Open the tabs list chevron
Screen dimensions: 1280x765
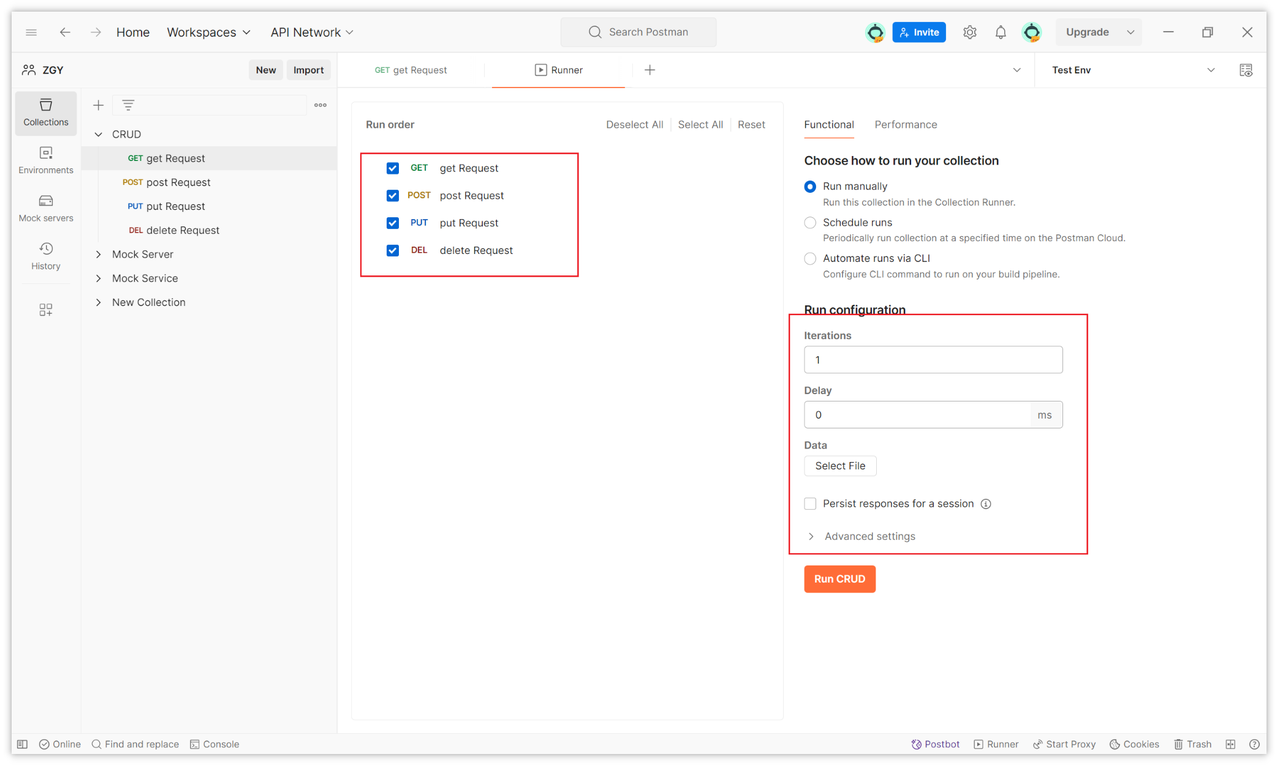click(1017, 70)
